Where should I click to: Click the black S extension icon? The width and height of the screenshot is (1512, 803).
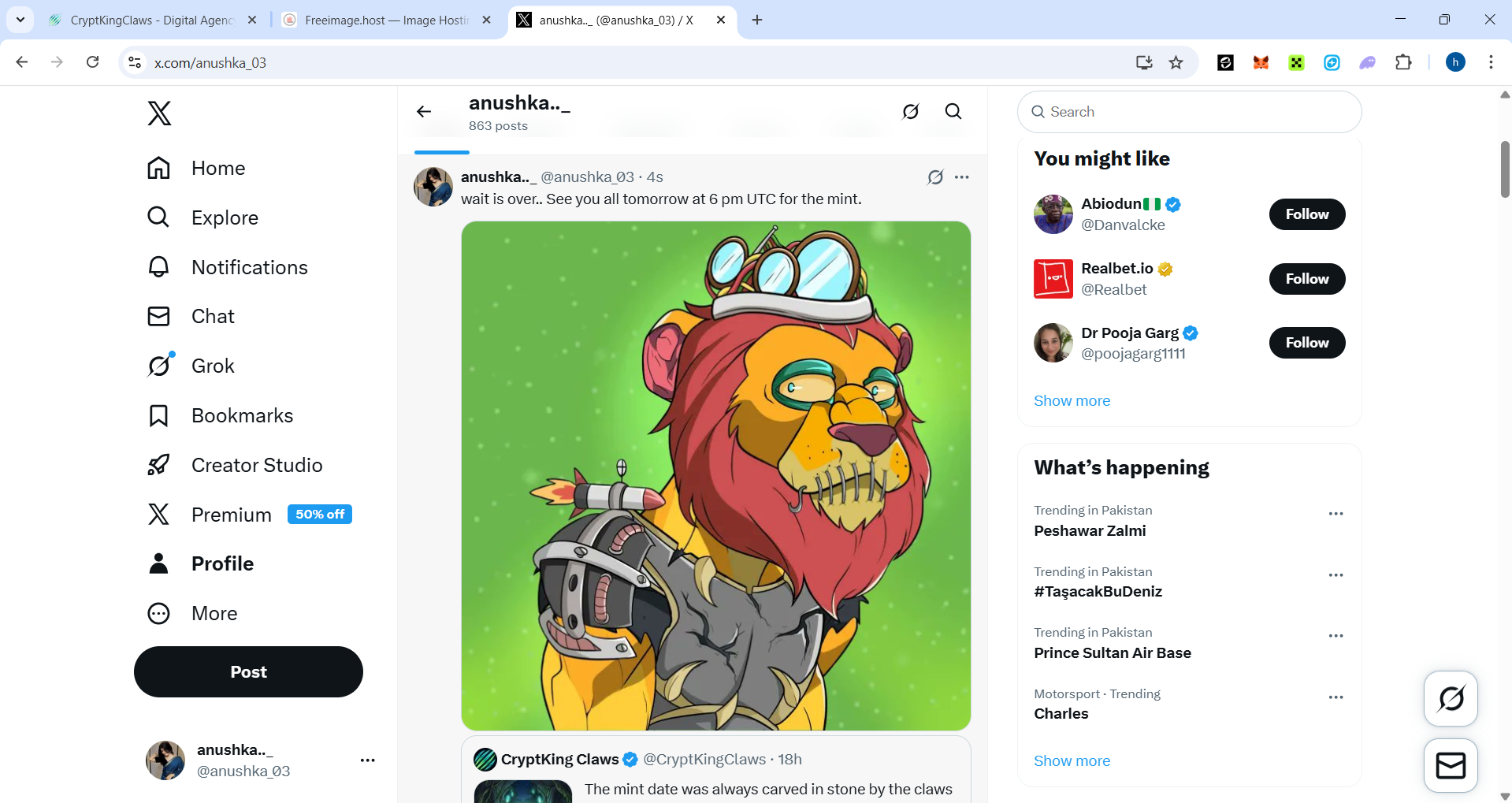[x=1225, y=62]
